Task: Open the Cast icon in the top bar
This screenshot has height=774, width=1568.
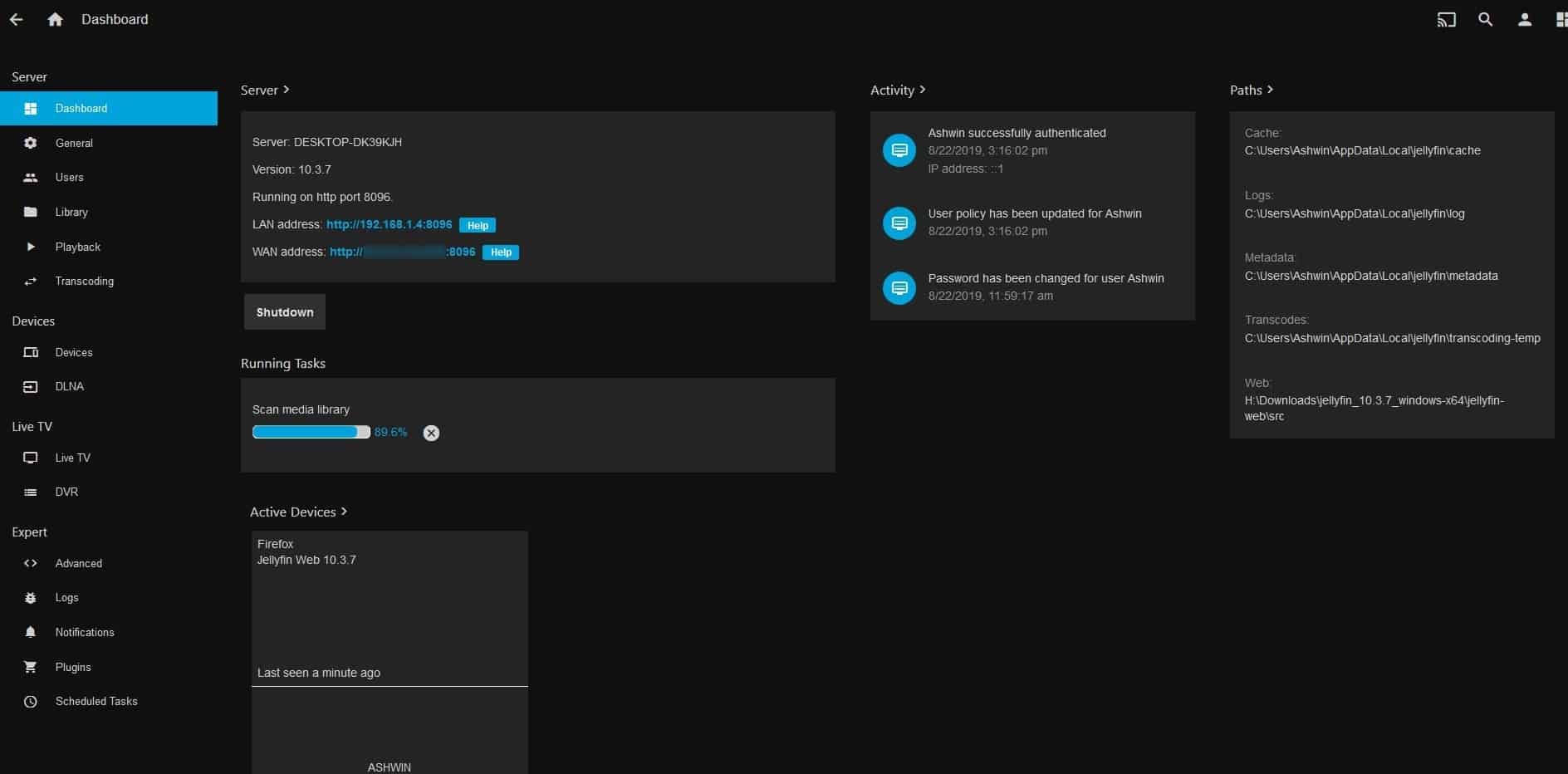Action: [x=1446, y=19]
